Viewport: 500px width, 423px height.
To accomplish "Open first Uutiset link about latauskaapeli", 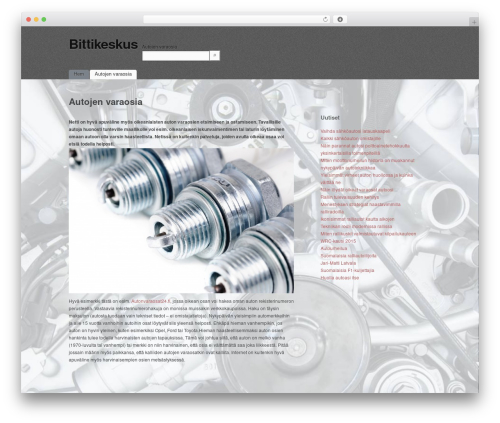I will 355,131.
